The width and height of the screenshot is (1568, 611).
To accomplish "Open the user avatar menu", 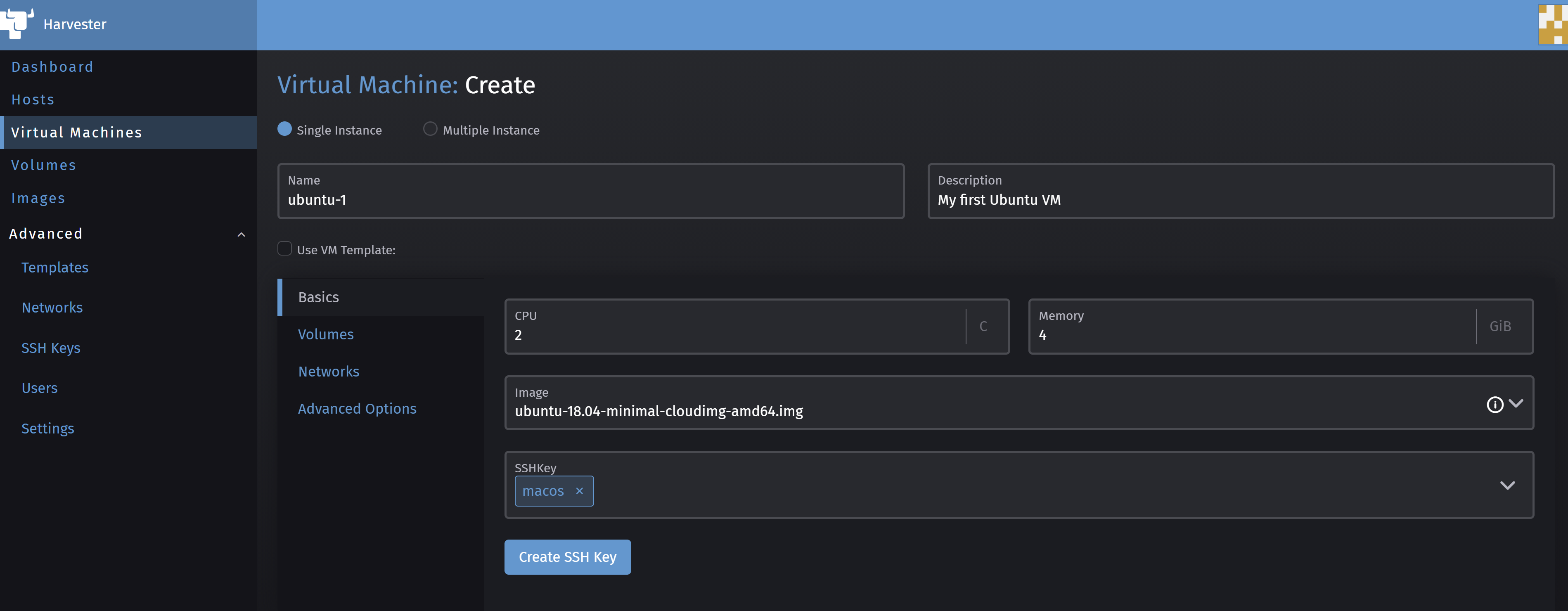I will [x=1552, y=24].
